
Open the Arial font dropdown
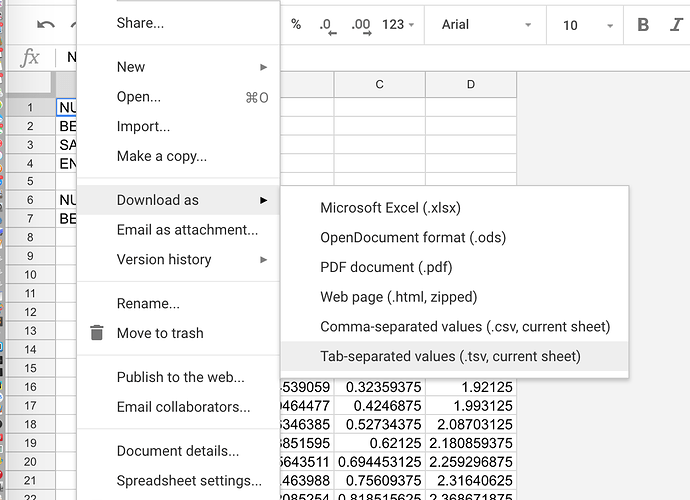pyautogui.click(x=482, y=24)
